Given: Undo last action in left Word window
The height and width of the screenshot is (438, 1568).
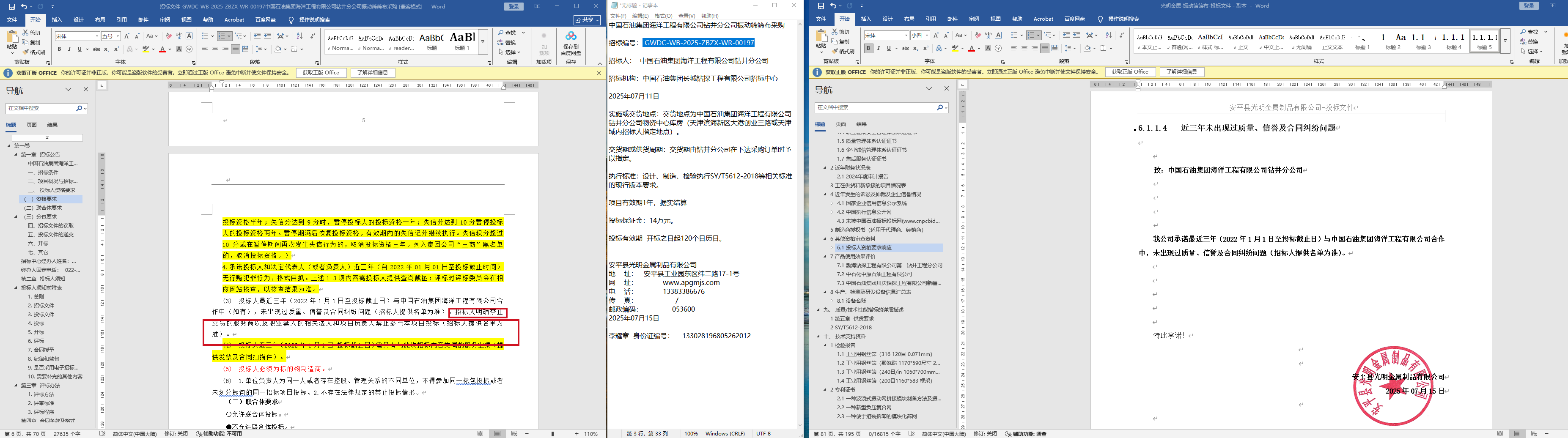Looking at the screenshot, I should click(x=24, y=7).
